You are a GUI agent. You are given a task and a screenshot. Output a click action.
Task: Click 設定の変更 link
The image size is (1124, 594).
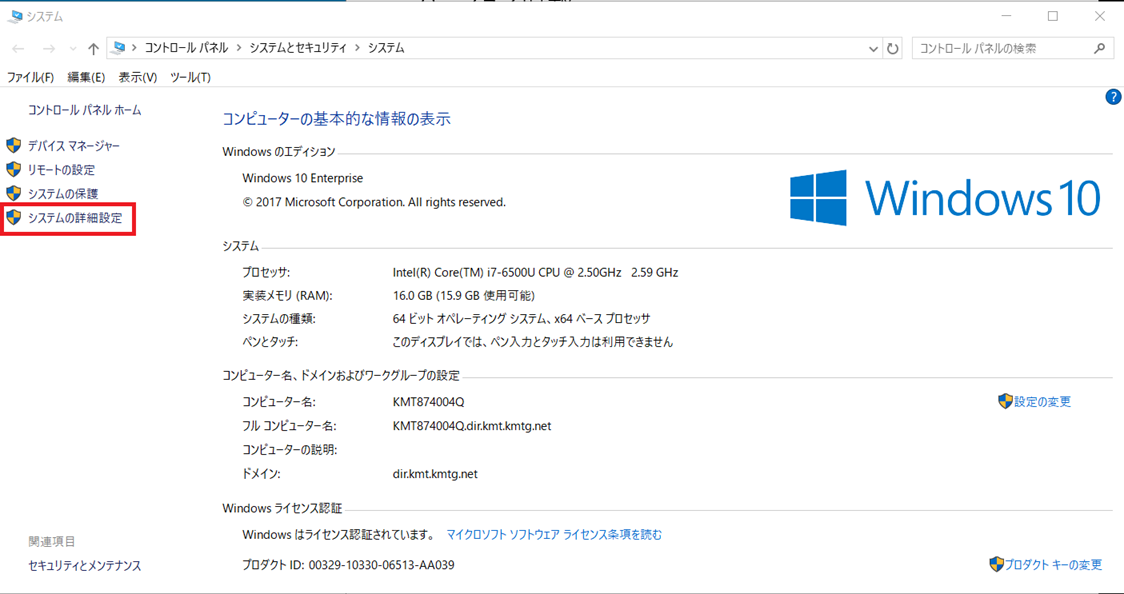click(x=1042, y=402)
